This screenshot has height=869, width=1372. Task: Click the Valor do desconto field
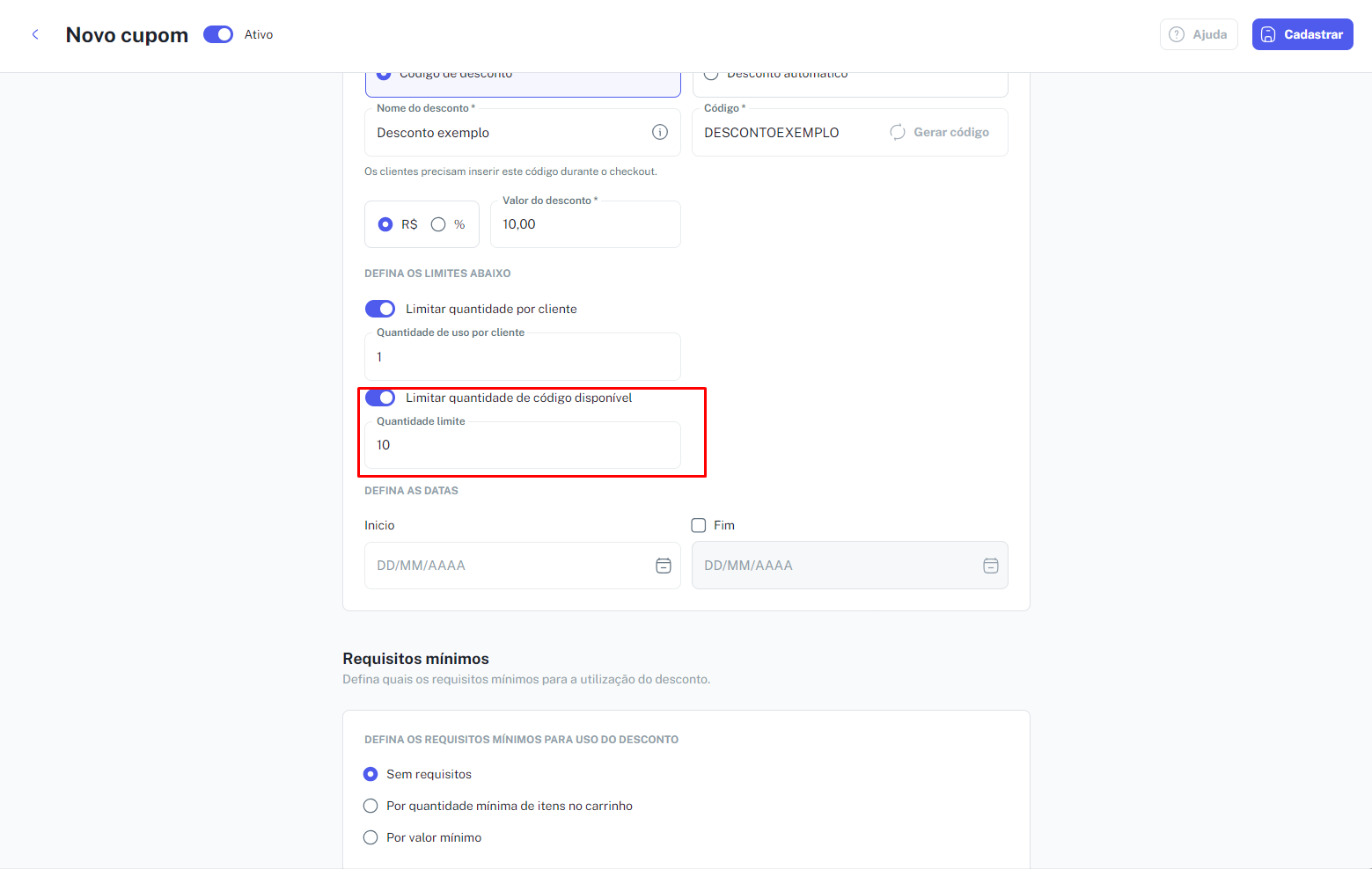[x=585, y=224]
